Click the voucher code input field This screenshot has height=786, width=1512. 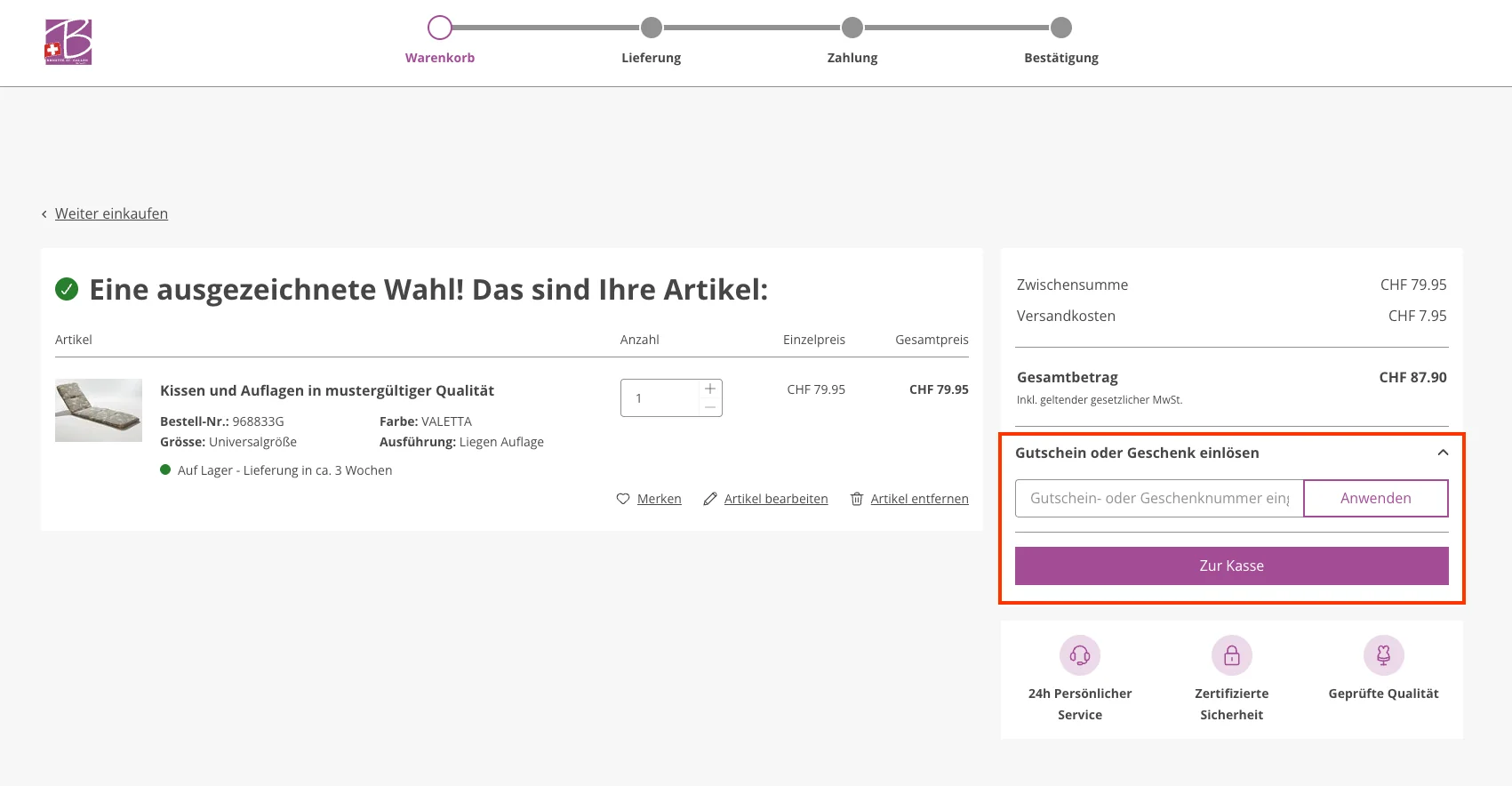click(1156, 498)
